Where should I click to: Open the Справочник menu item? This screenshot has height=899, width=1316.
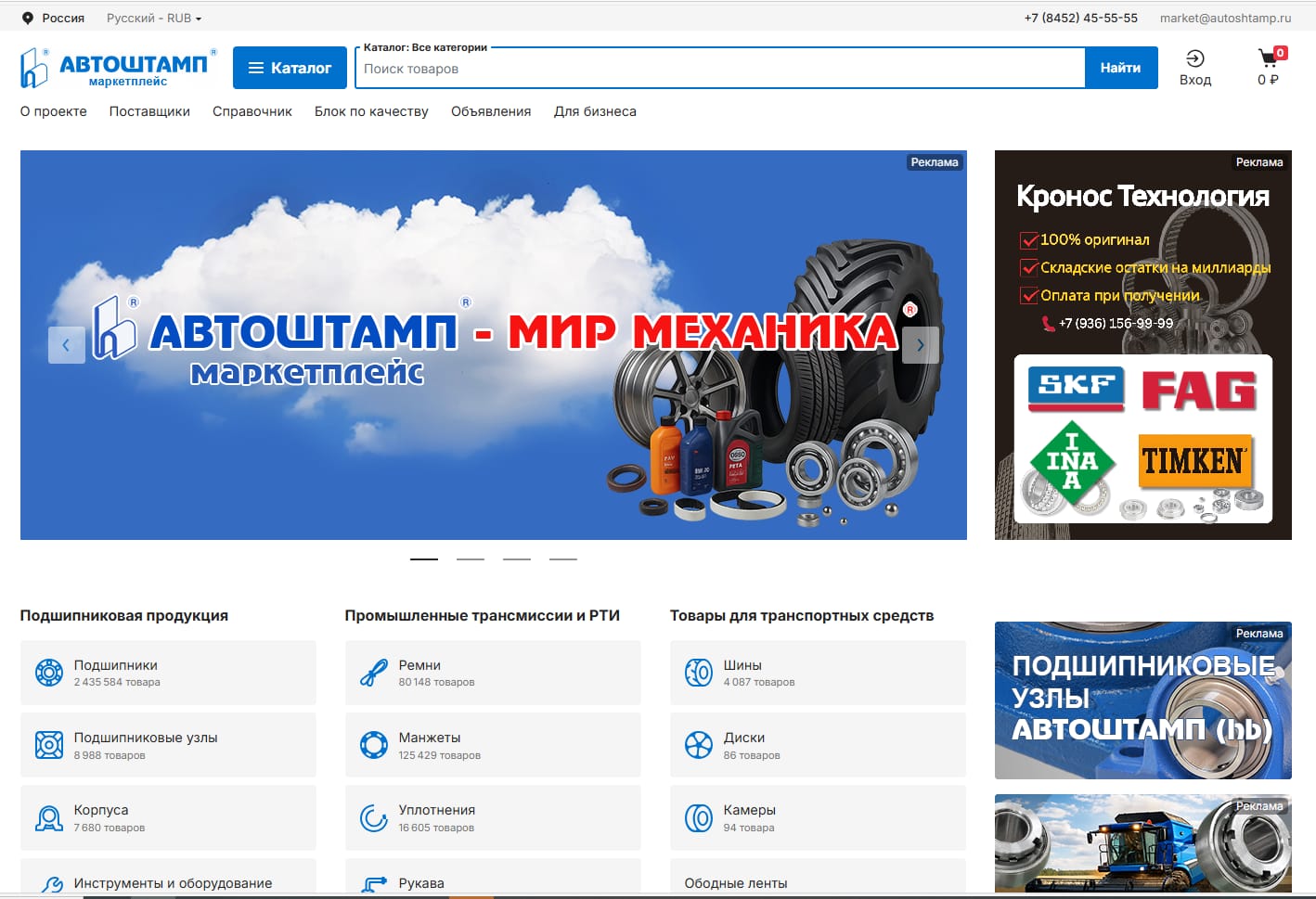coord(252,111)
